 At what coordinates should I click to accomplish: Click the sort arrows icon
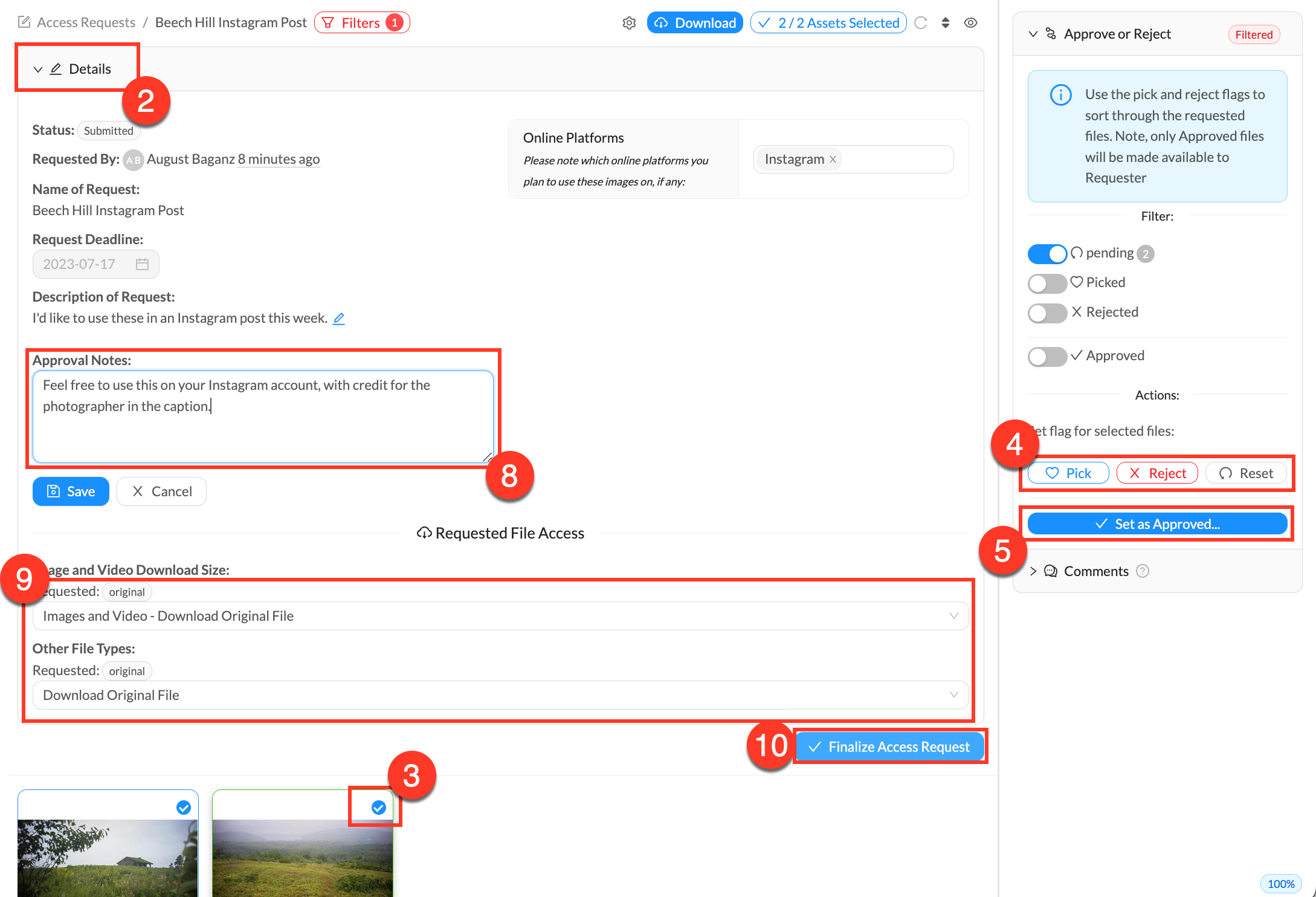946,23
